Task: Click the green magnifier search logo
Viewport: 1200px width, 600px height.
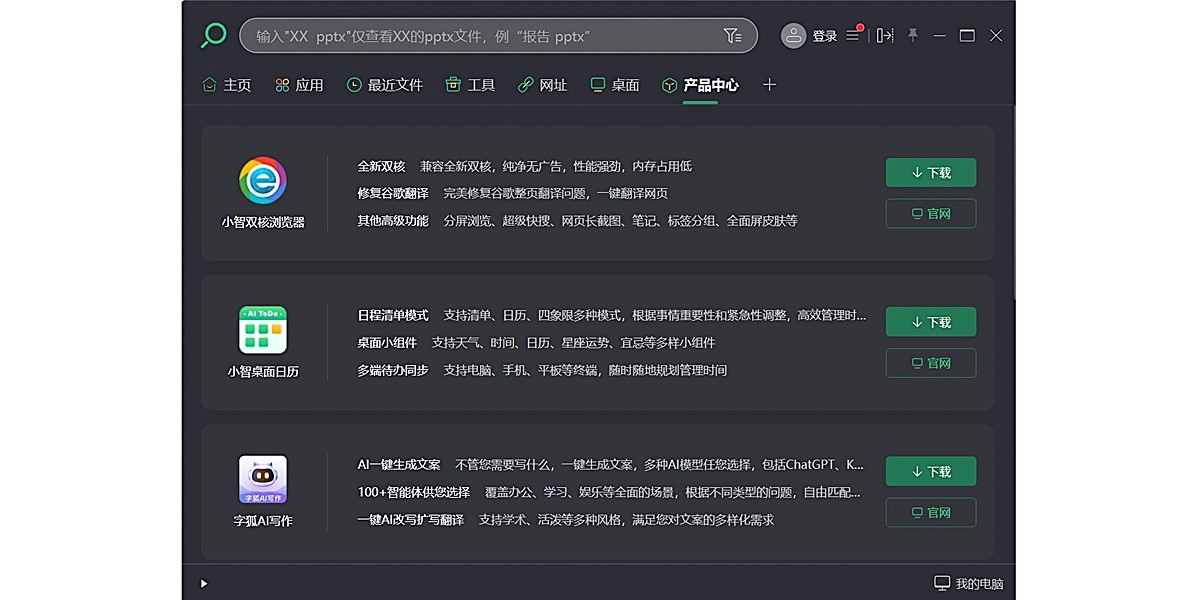Action: [x=213, y=36]
